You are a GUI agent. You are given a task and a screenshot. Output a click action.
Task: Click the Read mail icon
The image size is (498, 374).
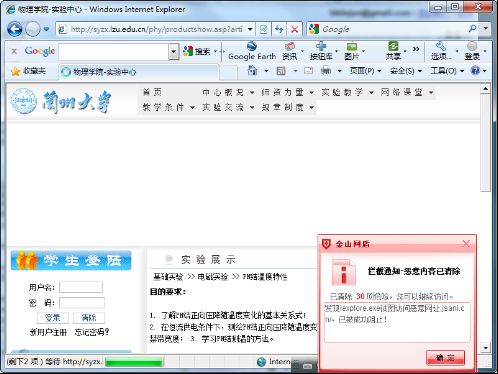click(x=308, y=71)
